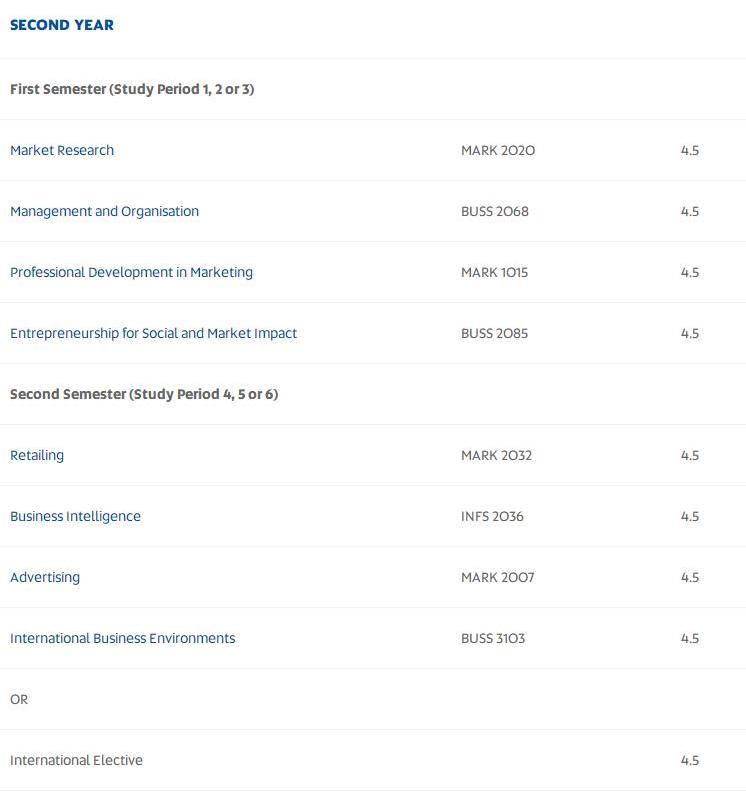Select the MARK 1015 course code
Viewport: 746px width, 796px height.
click(494, 272)
